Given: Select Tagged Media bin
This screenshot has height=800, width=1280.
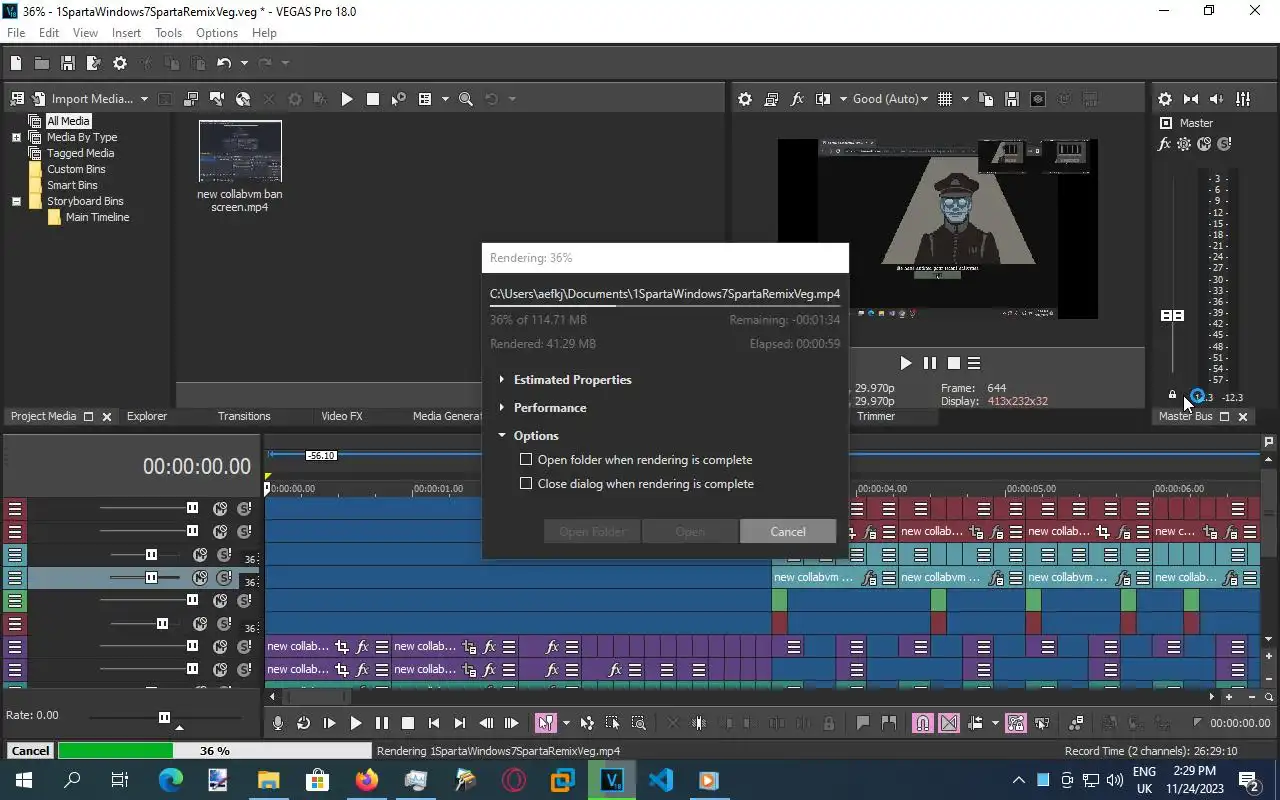Looking at the screenshot, I should [80, 153].
